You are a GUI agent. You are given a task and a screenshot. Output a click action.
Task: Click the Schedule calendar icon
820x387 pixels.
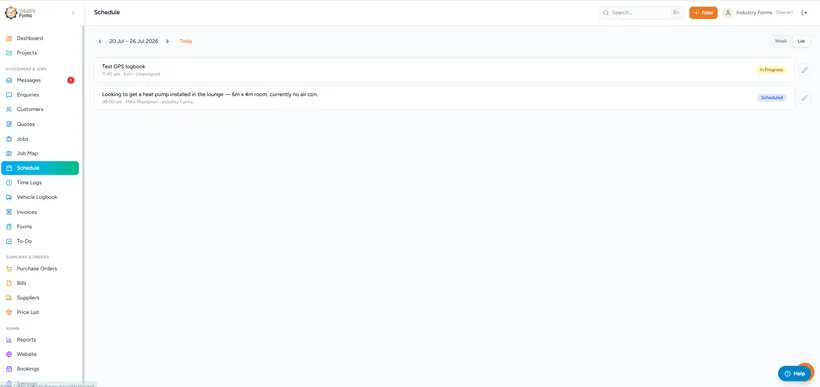coord(9,168)
